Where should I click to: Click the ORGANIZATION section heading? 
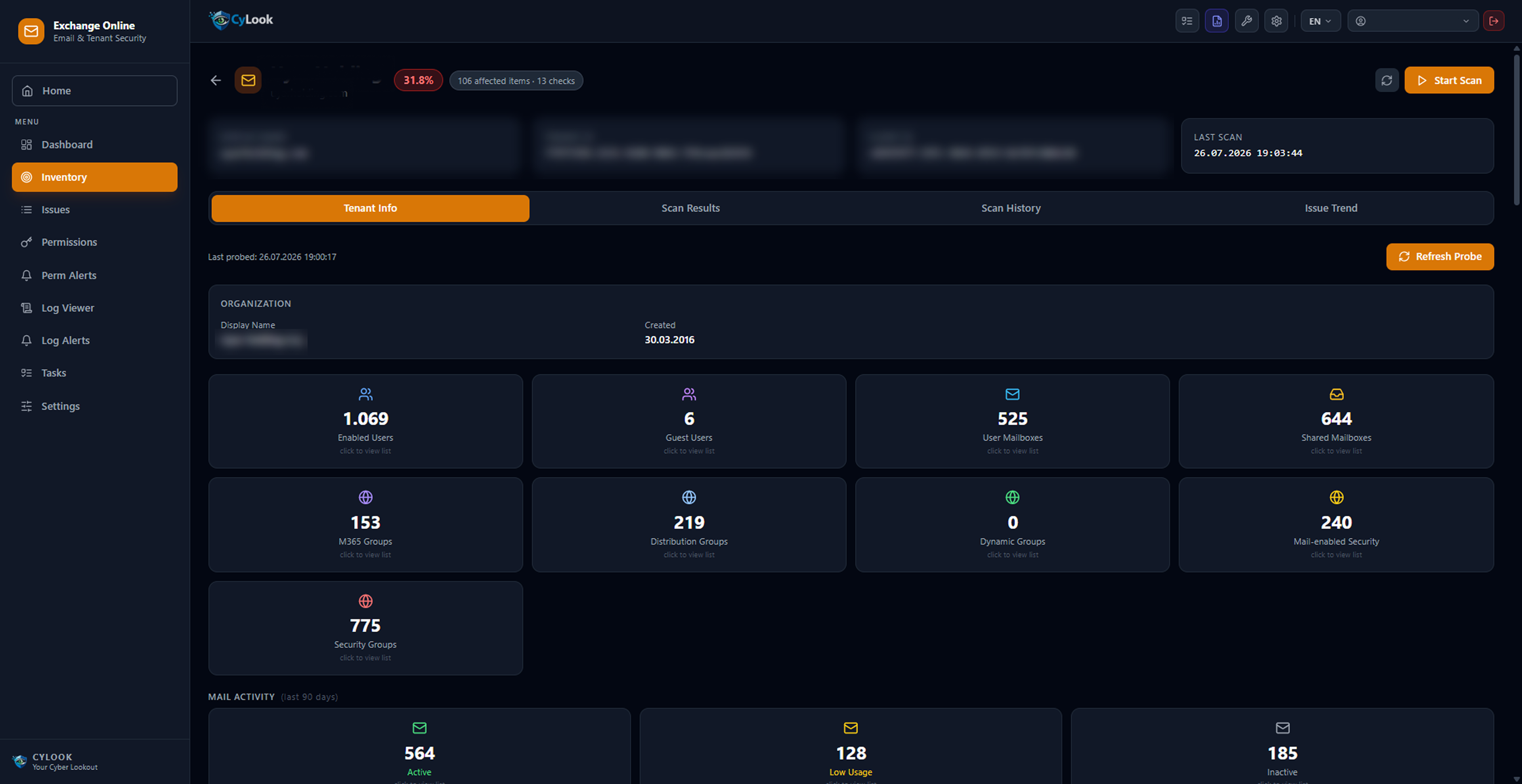[x=256, y=304]
